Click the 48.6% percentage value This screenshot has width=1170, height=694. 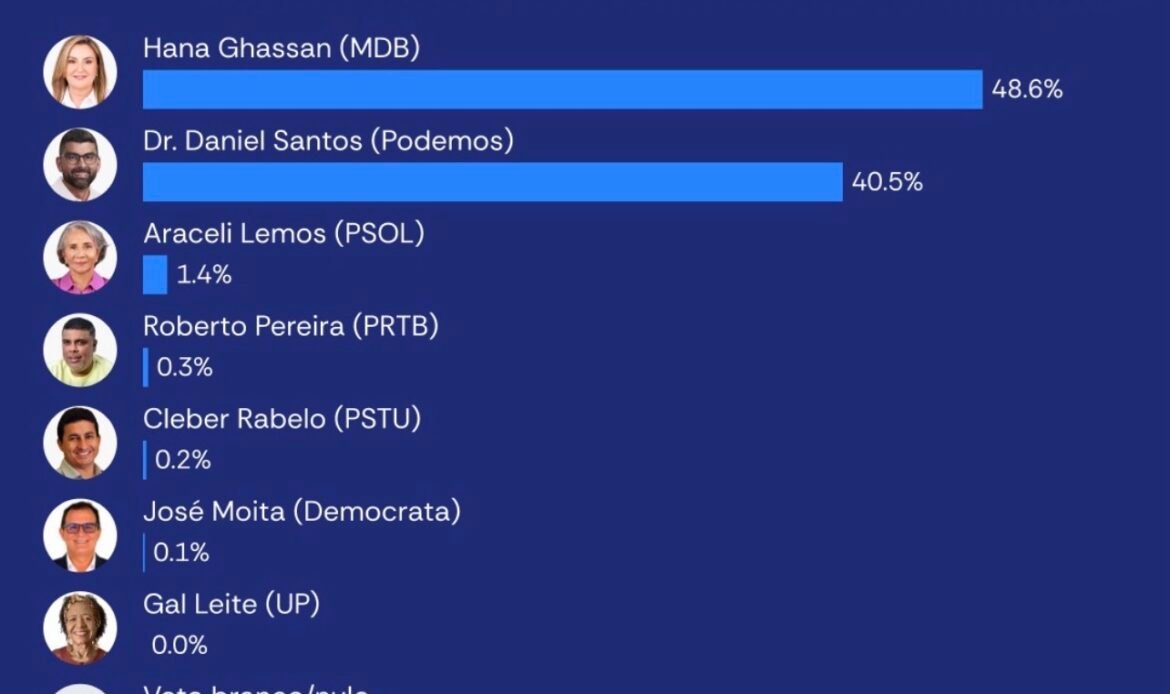coord(1027,90)
